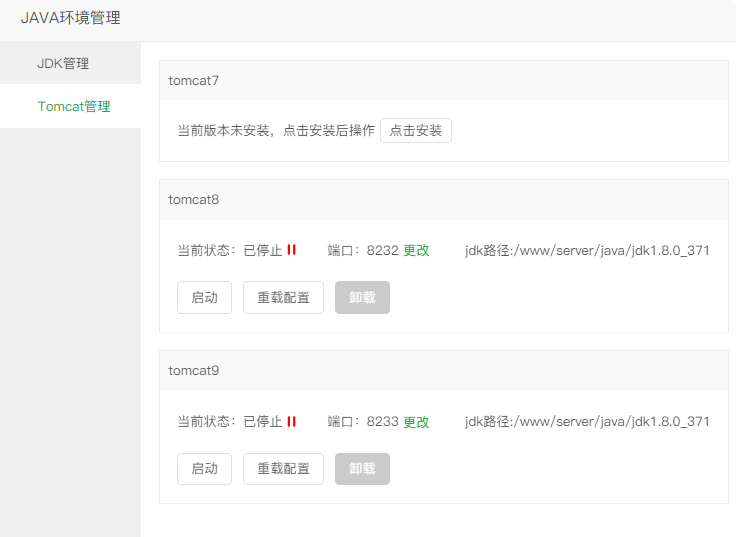Start tomcat9 with 启动 button

point(204,468)
